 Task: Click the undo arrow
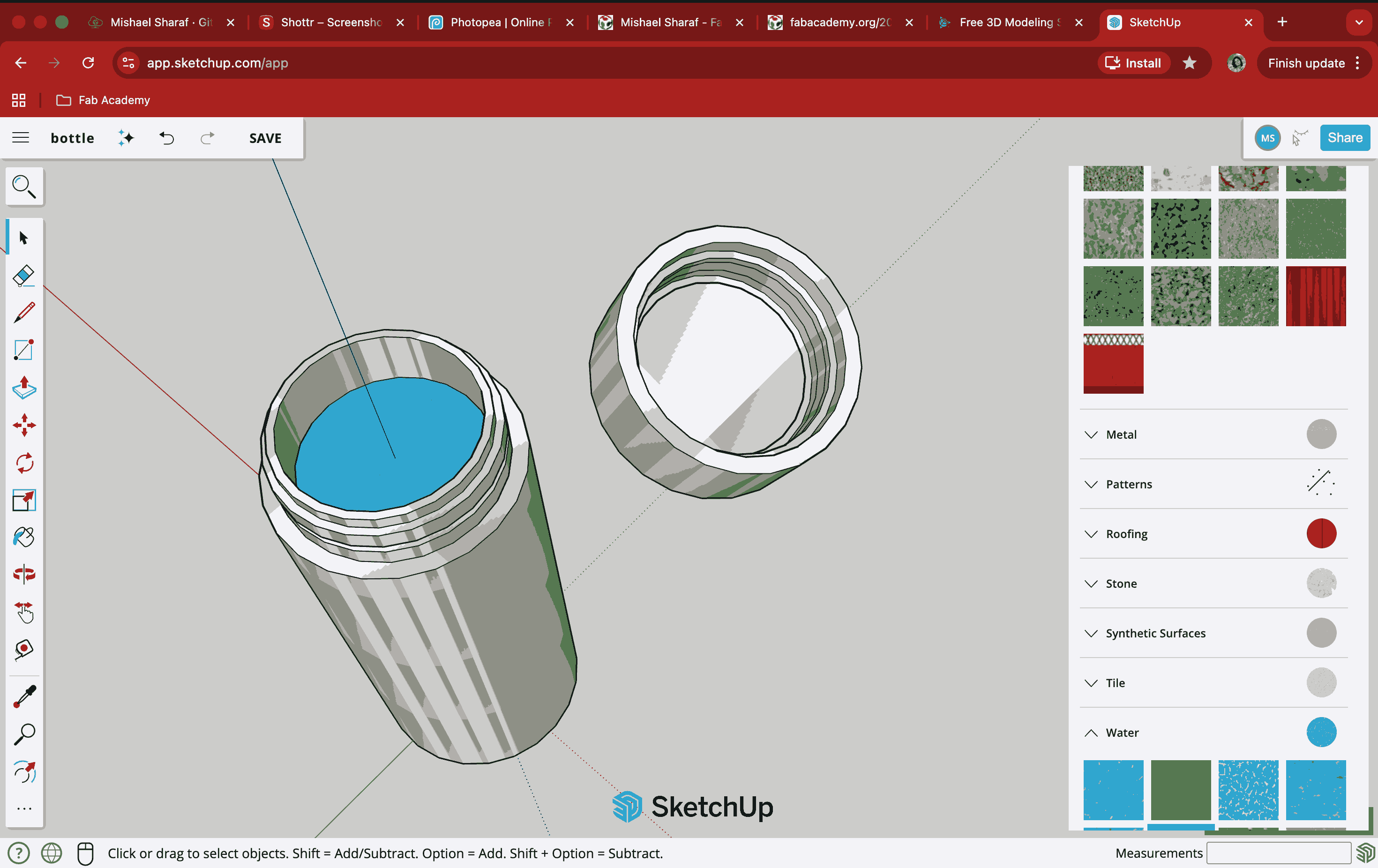[166, 138]
